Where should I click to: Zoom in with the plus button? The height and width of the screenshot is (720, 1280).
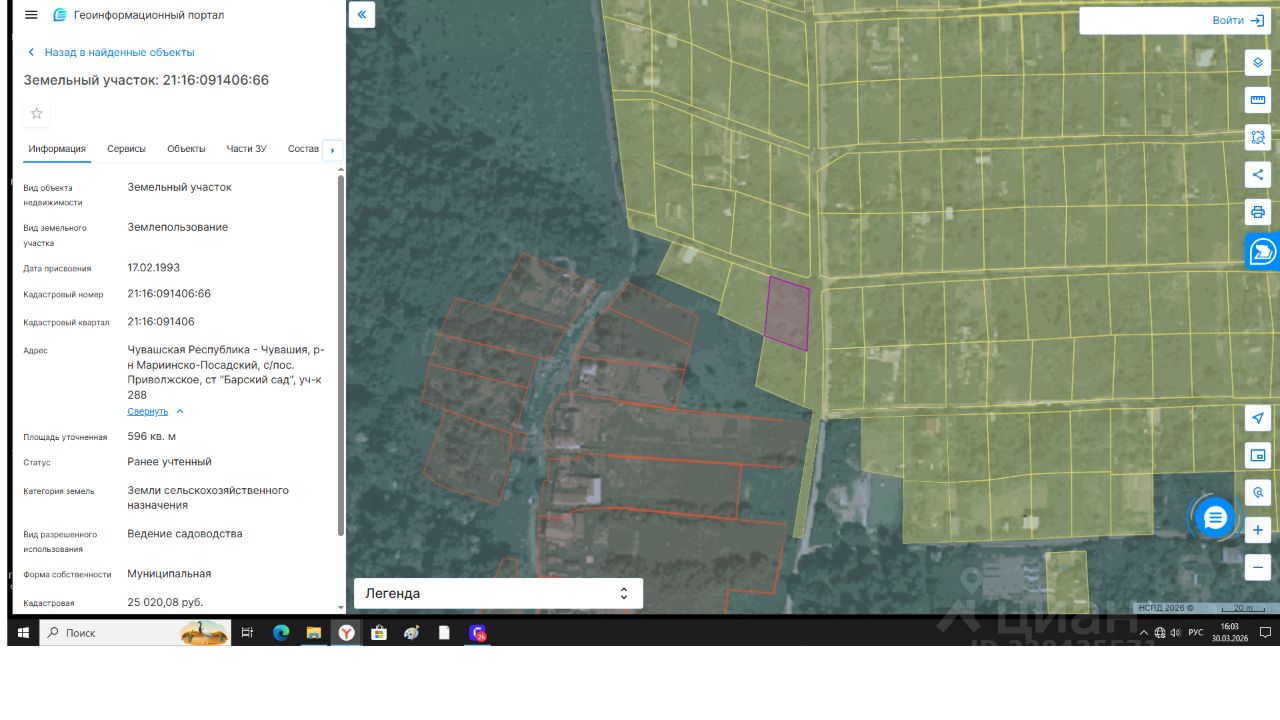tap(1258, 530)
